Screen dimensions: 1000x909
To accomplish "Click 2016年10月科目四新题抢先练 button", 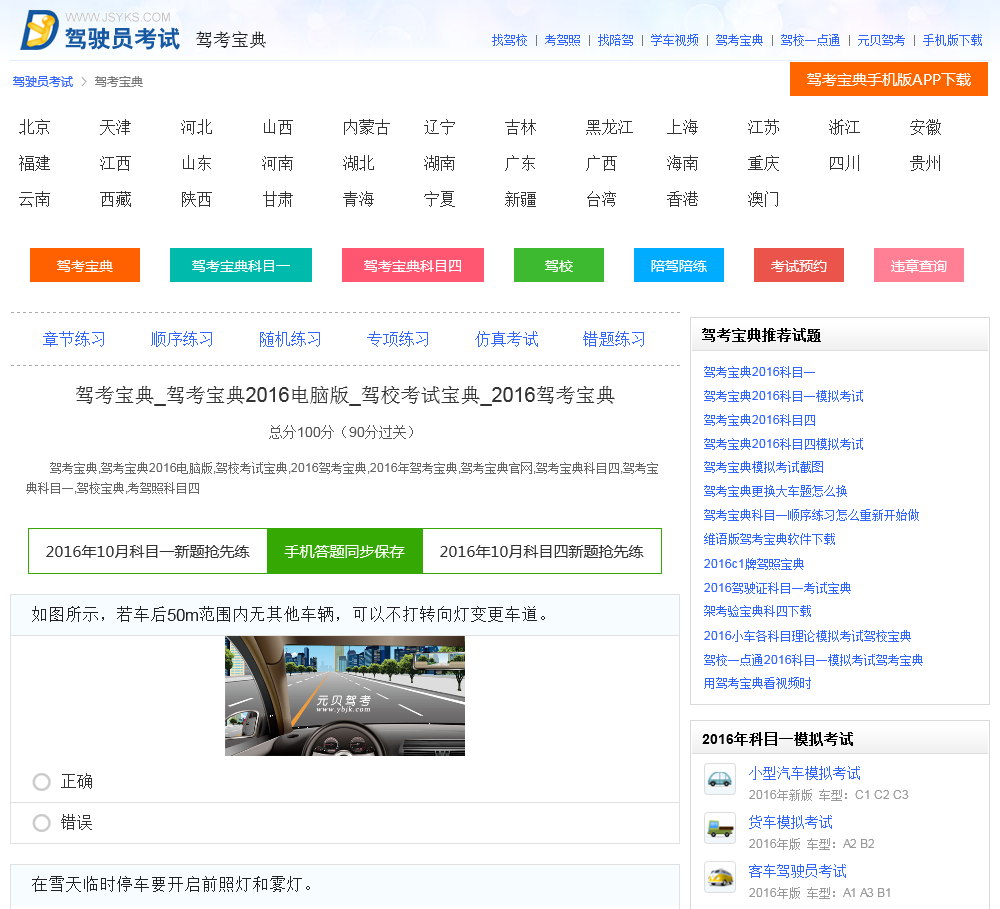I will (541, 551).
